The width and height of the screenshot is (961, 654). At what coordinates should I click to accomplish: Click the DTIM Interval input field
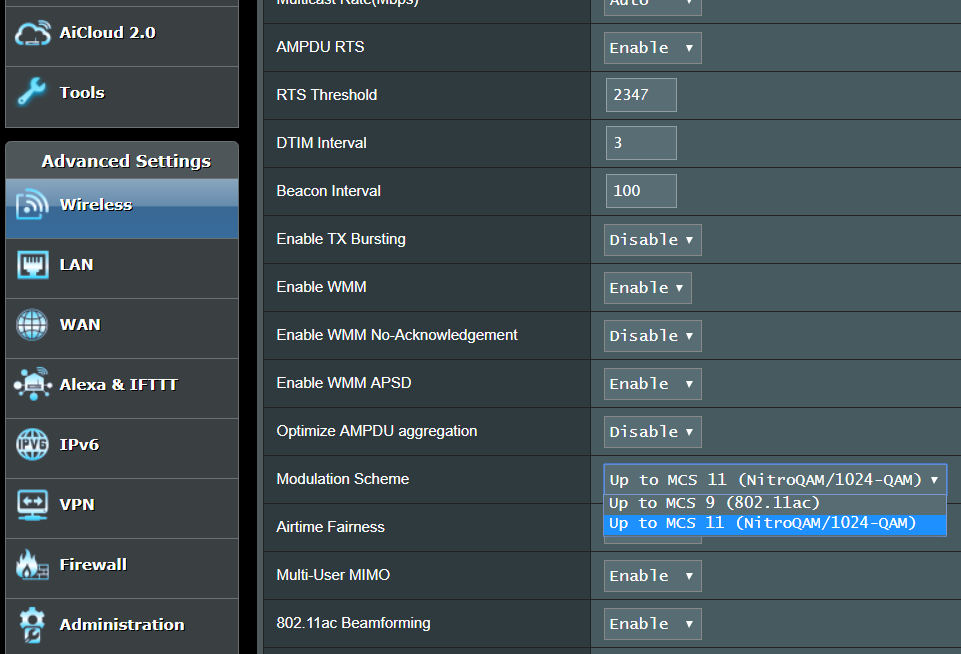641,143
